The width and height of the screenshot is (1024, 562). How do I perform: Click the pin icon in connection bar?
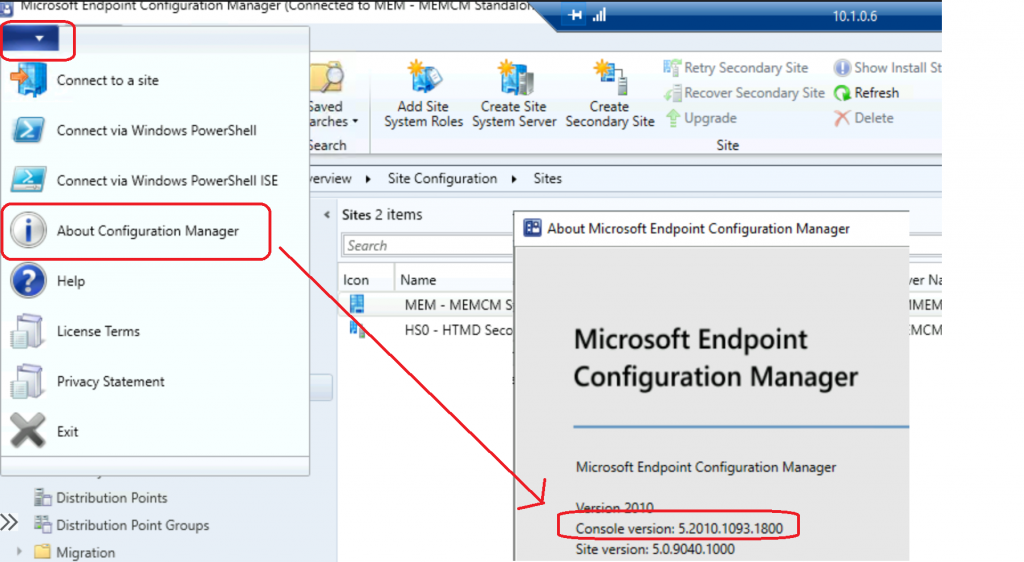pos(575,14)
